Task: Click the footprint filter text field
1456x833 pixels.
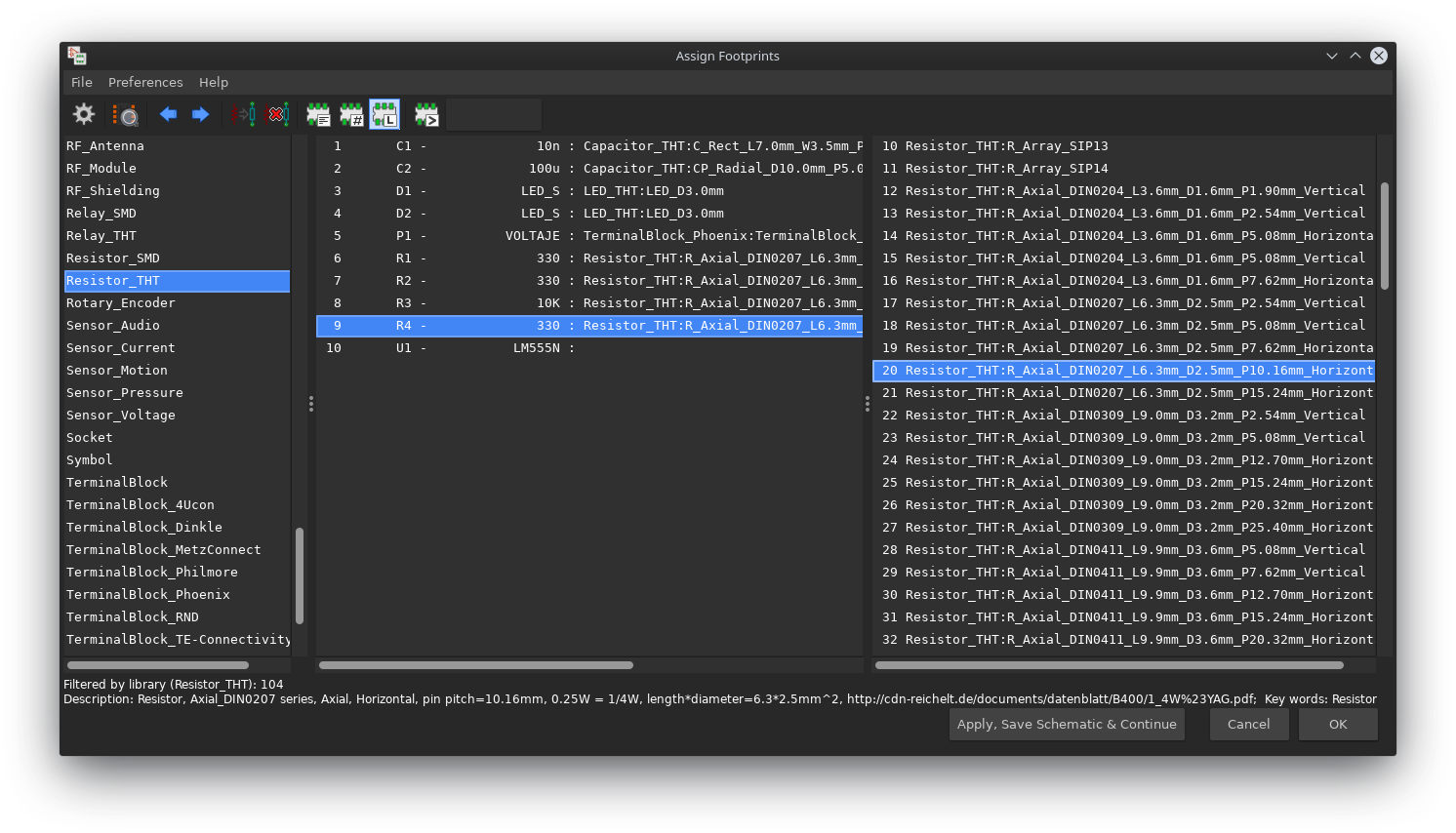Action: (494, 114)
